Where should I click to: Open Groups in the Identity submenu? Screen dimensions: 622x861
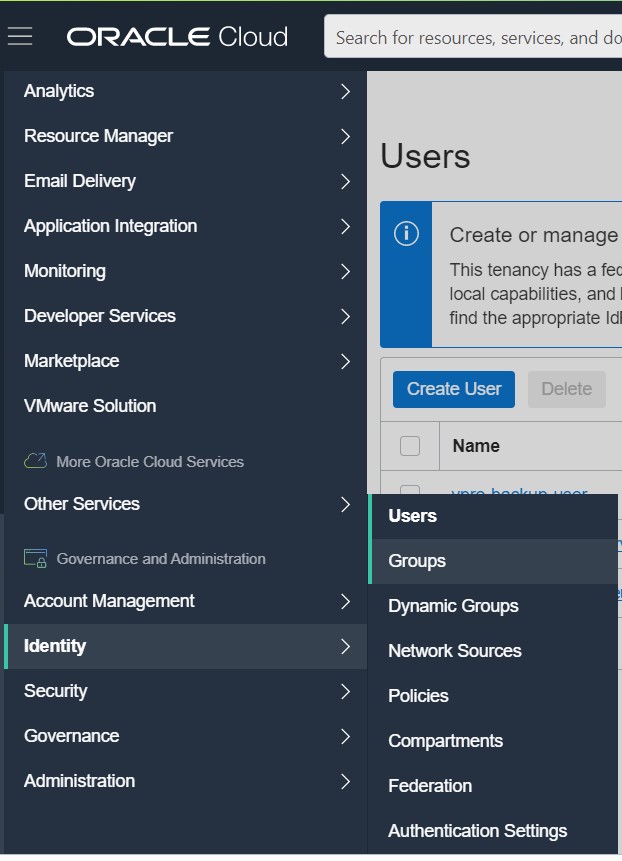[x=417, y=561]
